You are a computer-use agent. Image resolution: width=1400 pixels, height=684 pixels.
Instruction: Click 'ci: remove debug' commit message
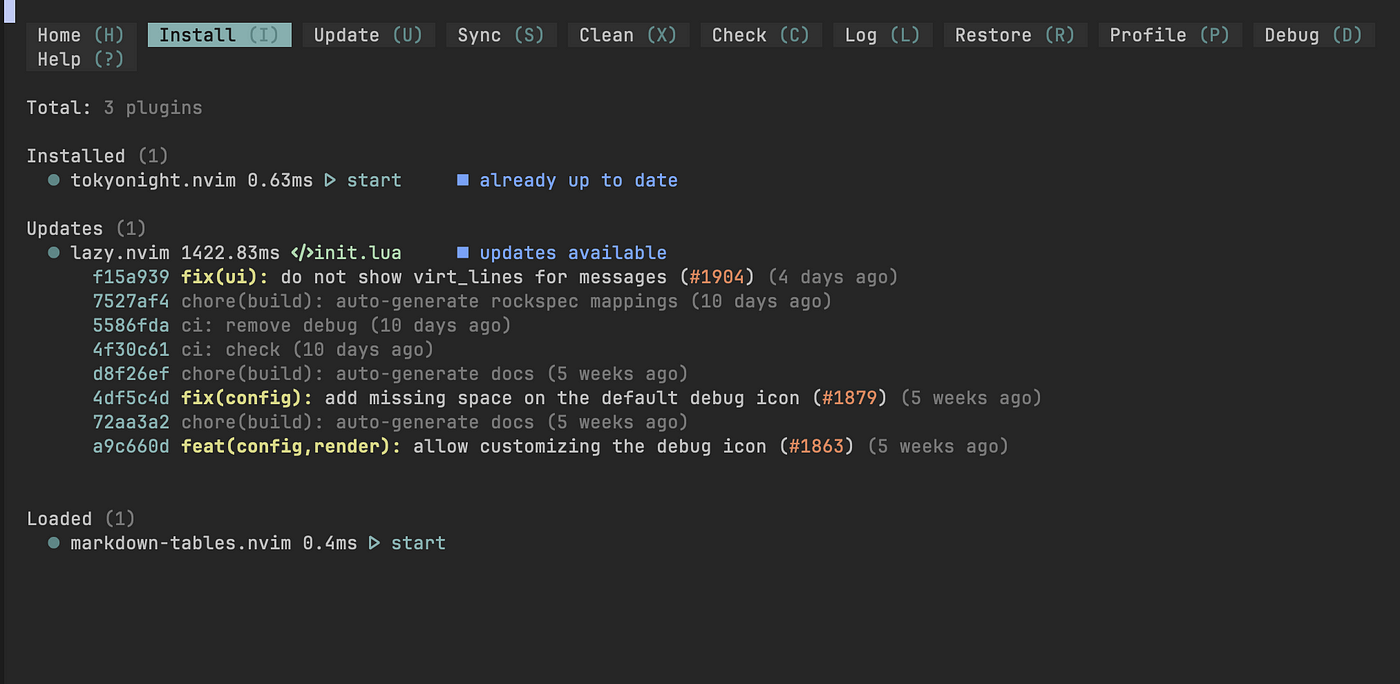[x=269, y=325]
